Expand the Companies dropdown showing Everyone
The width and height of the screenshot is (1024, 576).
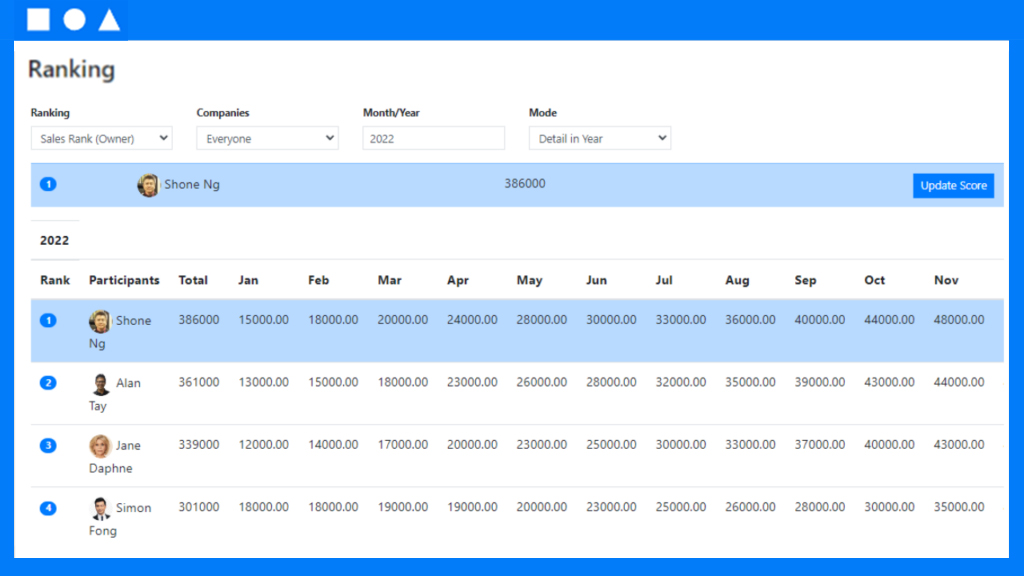(267, 138)
